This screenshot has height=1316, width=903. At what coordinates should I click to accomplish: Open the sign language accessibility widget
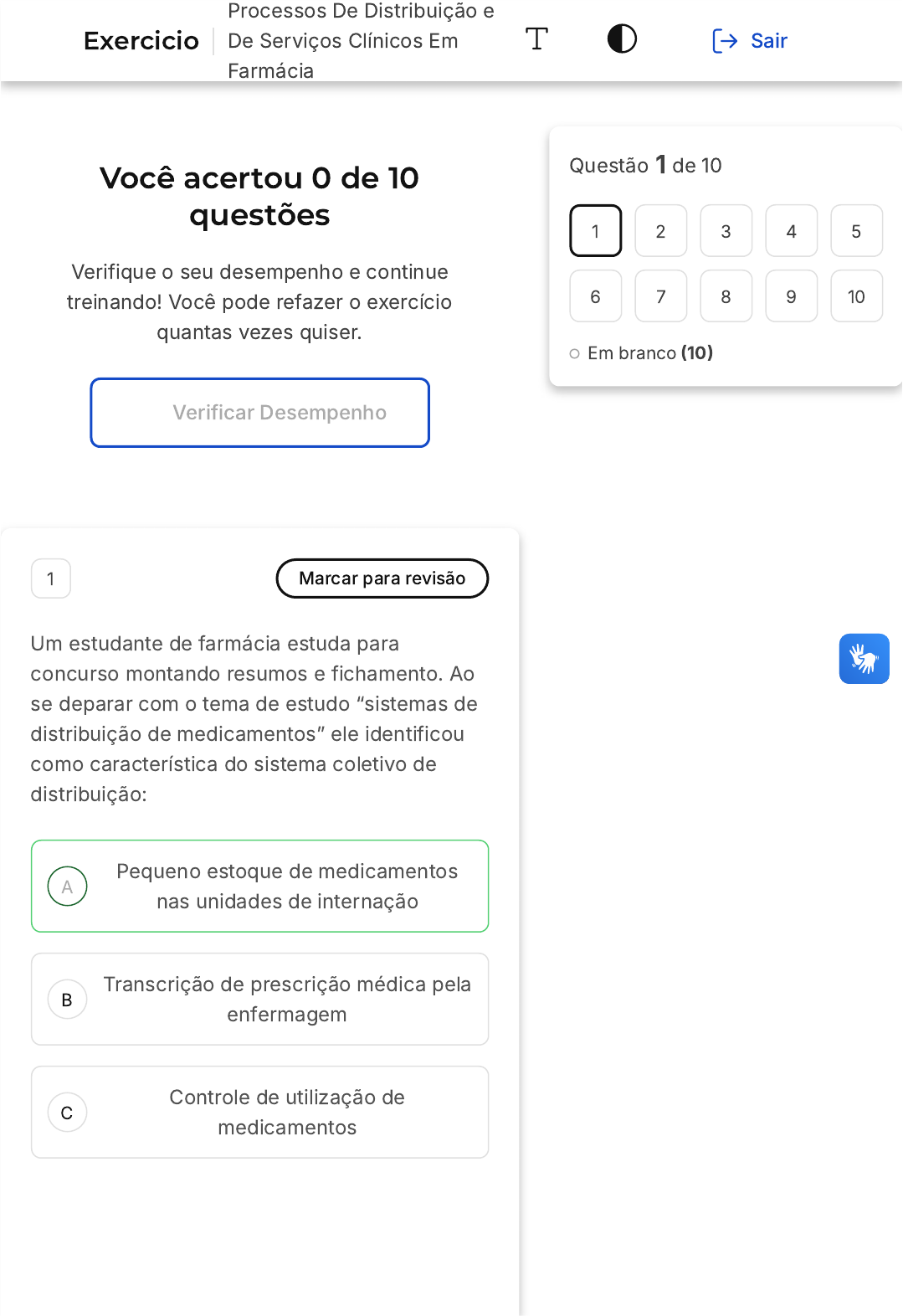point(864,659)
